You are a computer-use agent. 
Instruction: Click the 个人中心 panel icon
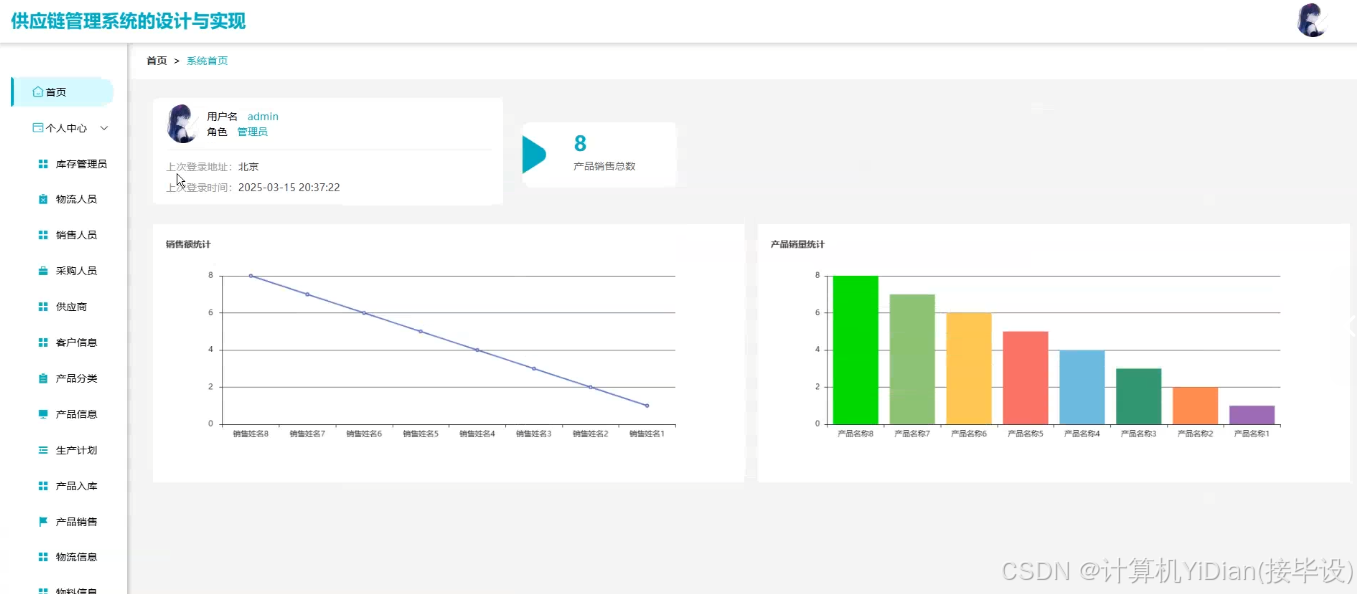(x=38, y=128)
